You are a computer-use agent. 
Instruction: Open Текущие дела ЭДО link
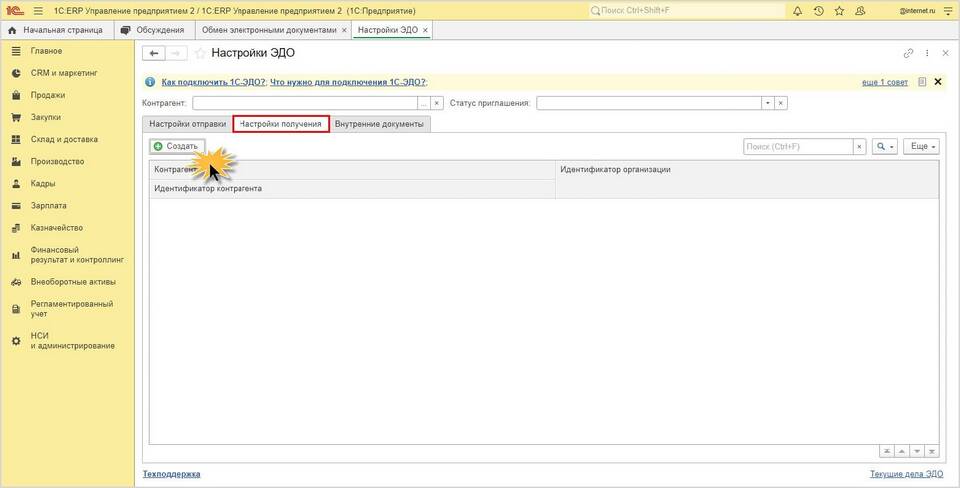click(906, 474)
